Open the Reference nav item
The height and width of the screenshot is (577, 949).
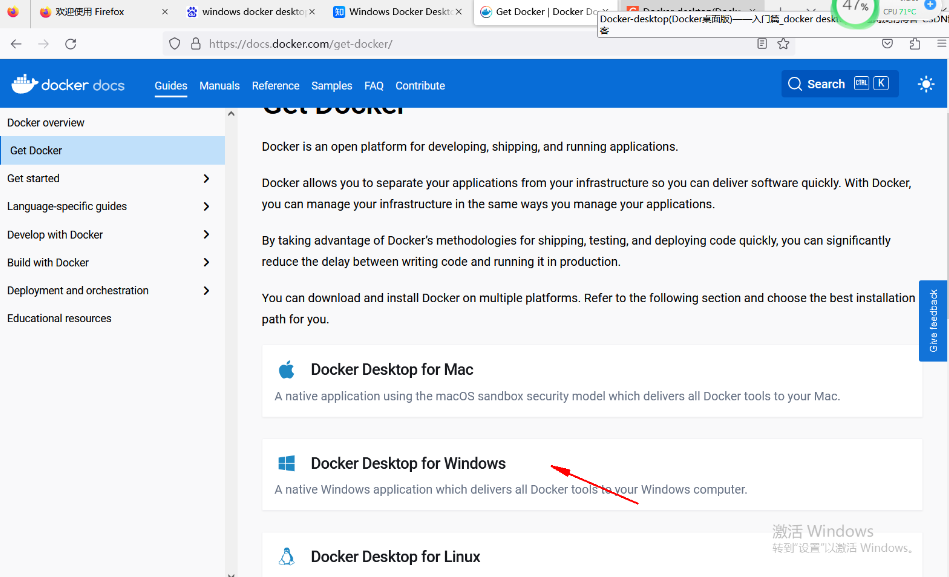coord(275,85)
